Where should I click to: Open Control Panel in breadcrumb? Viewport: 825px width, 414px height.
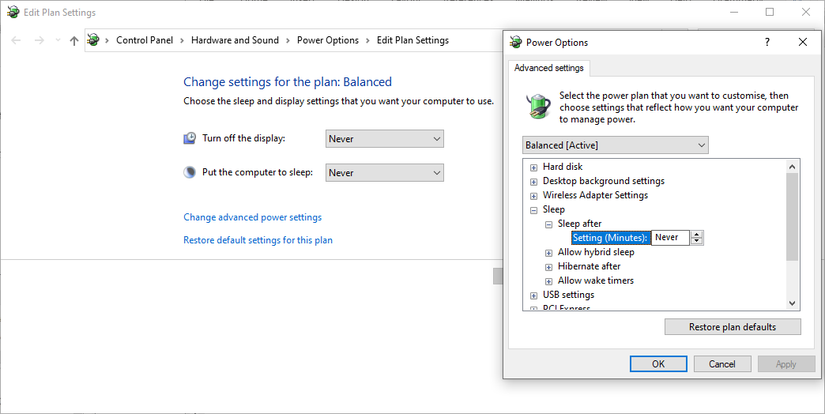click(144, 40)
